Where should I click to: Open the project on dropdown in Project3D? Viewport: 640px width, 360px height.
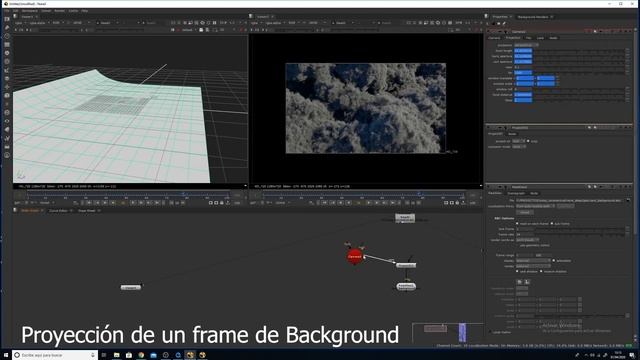tap(519, 141)
